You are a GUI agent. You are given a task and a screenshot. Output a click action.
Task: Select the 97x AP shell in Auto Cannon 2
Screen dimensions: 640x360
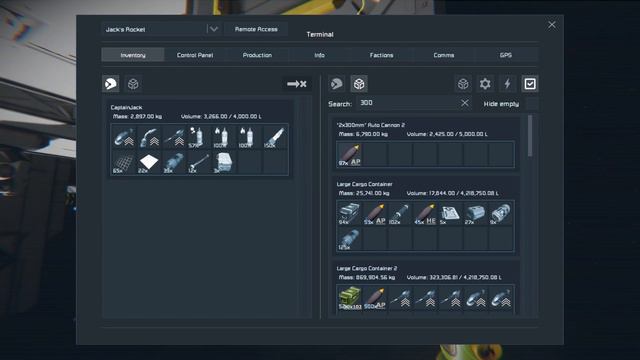pos(349,155)
